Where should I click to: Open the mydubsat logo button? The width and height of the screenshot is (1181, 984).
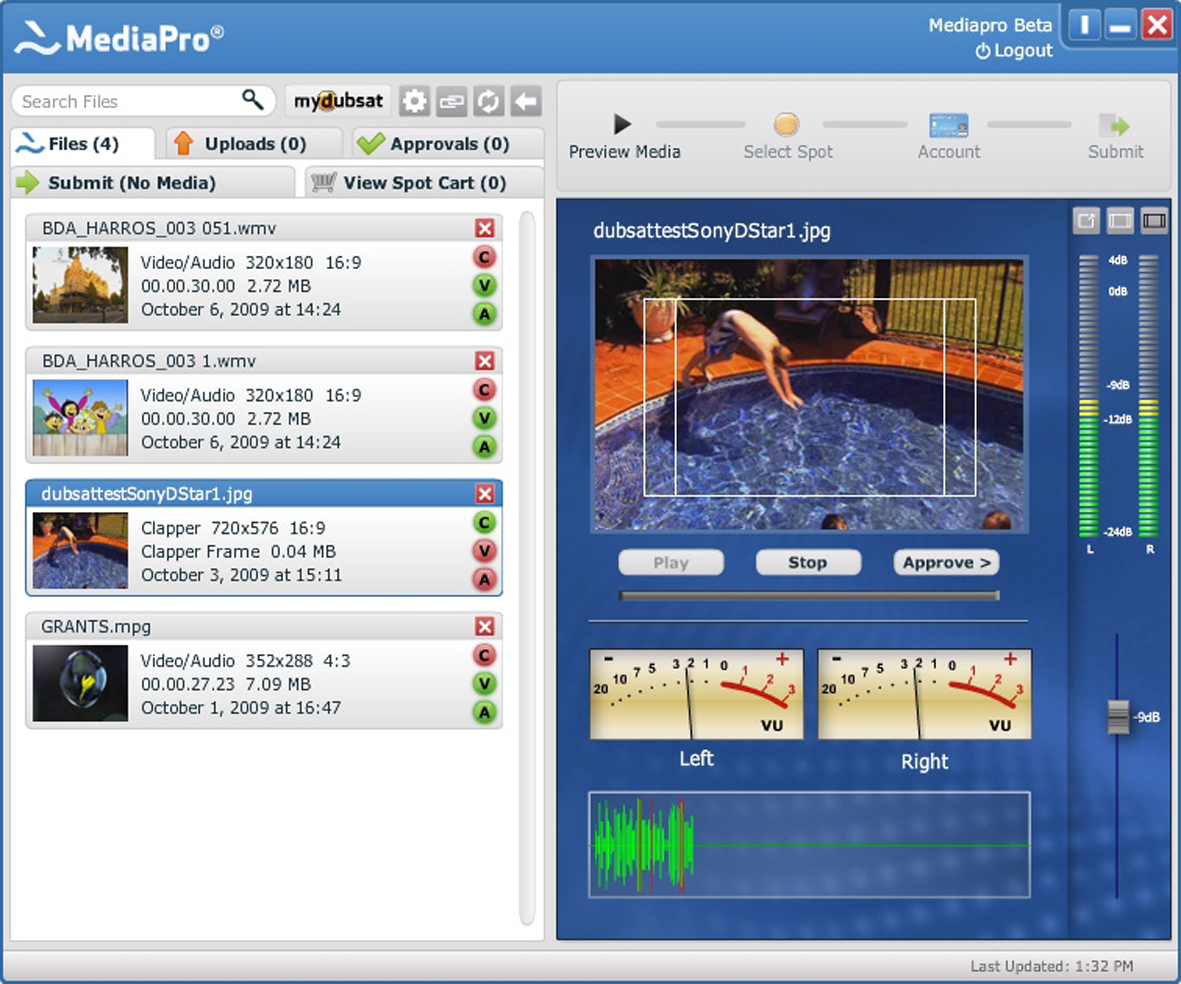[x=338, y=101]
